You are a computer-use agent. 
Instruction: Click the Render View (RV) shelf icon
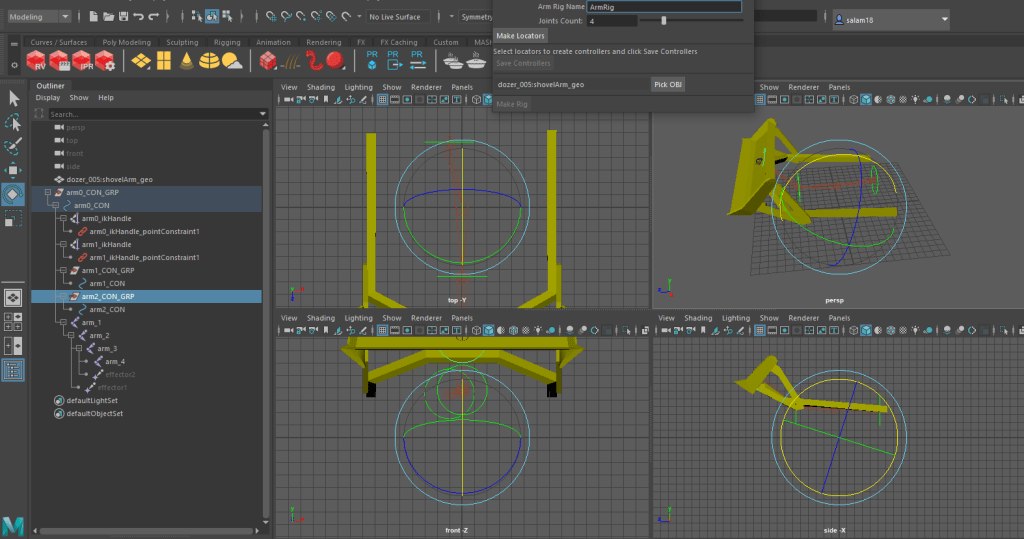click(38, 62)
